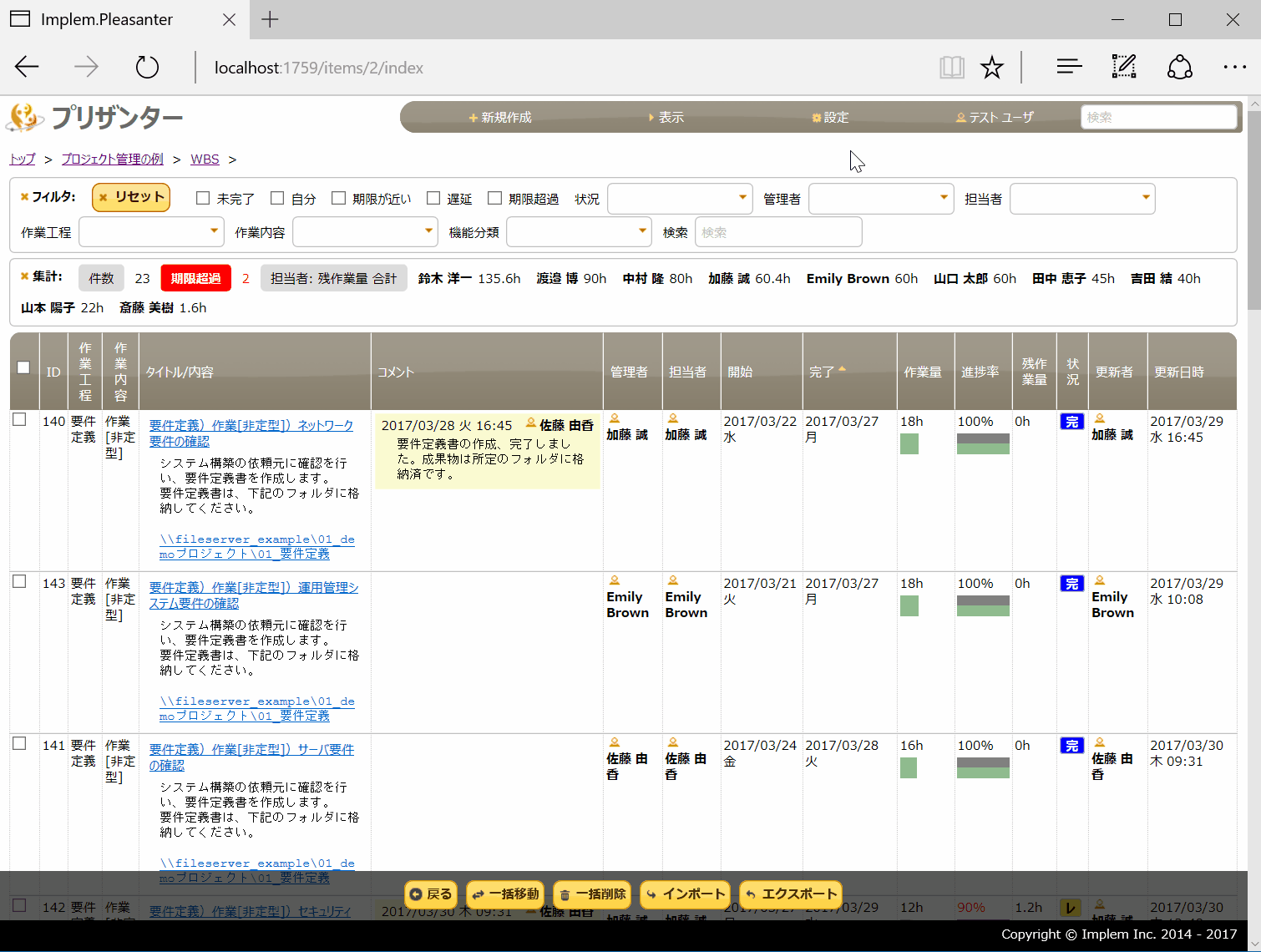Image resolution: width=1261 pixels, height=952 pixels.
Task: Open サーバ要件の確認 title link
Action: [251, 757]
